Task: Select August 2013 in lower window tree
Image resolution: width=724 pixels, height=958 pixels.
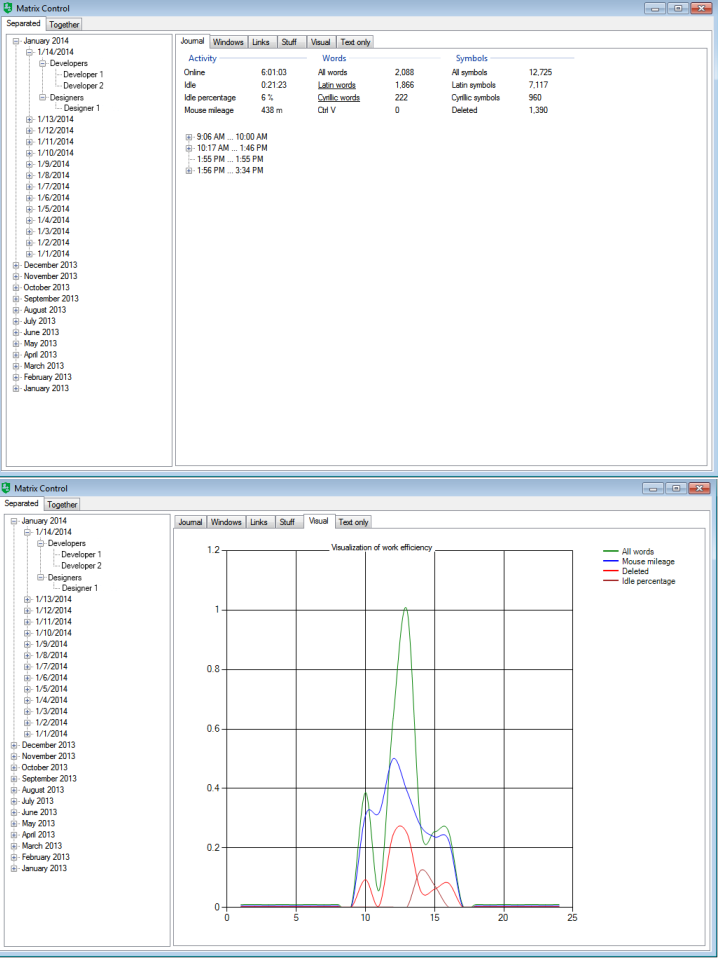Action: [43, 790]
